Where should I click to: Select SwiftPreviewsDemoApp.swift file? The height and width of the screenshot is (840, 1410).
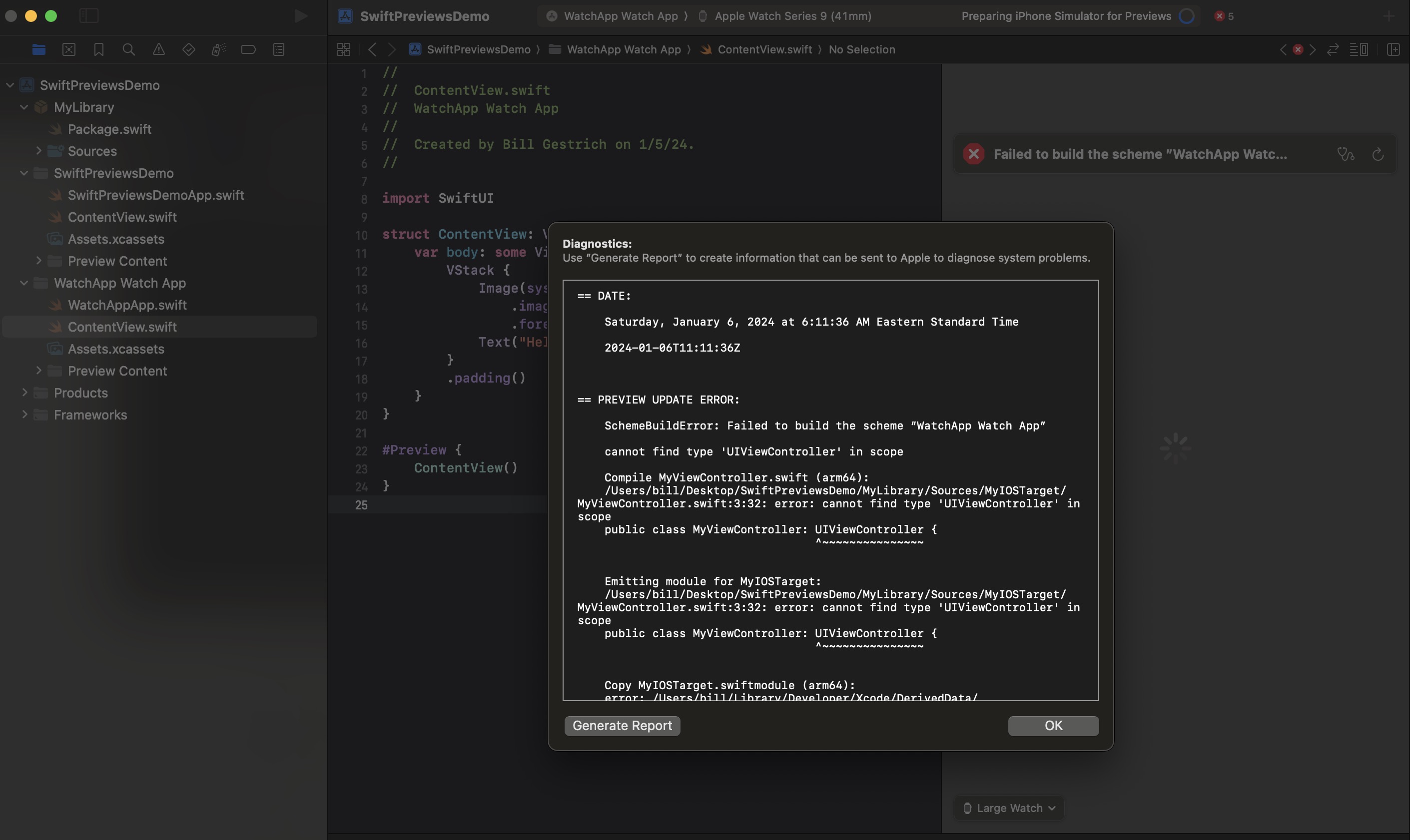156,195
